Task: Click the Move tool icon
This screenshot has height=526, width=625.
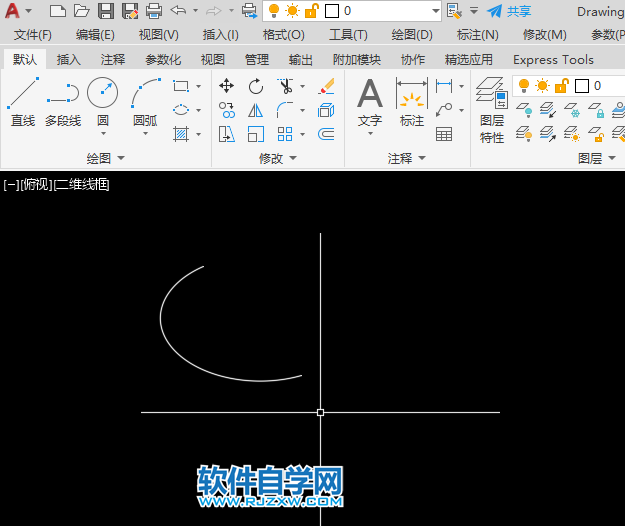Action: 227,86
